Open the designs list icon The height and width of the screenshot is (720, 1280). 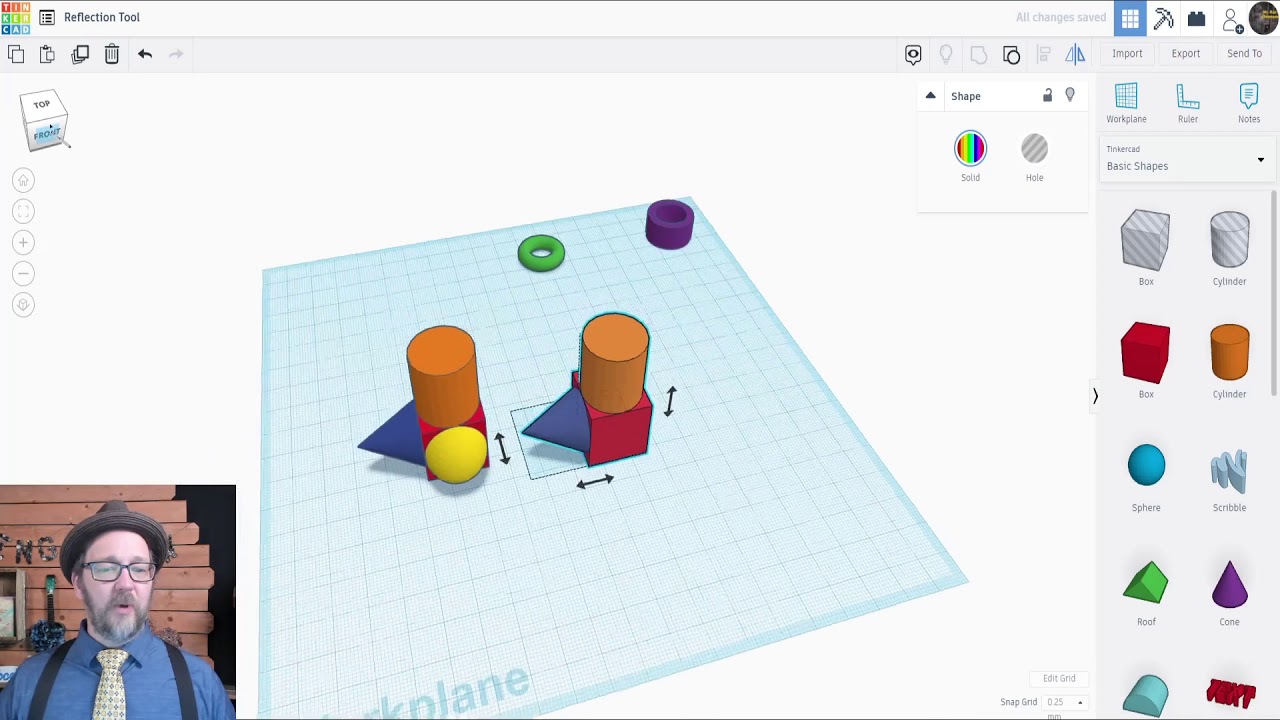pos(47,17)
